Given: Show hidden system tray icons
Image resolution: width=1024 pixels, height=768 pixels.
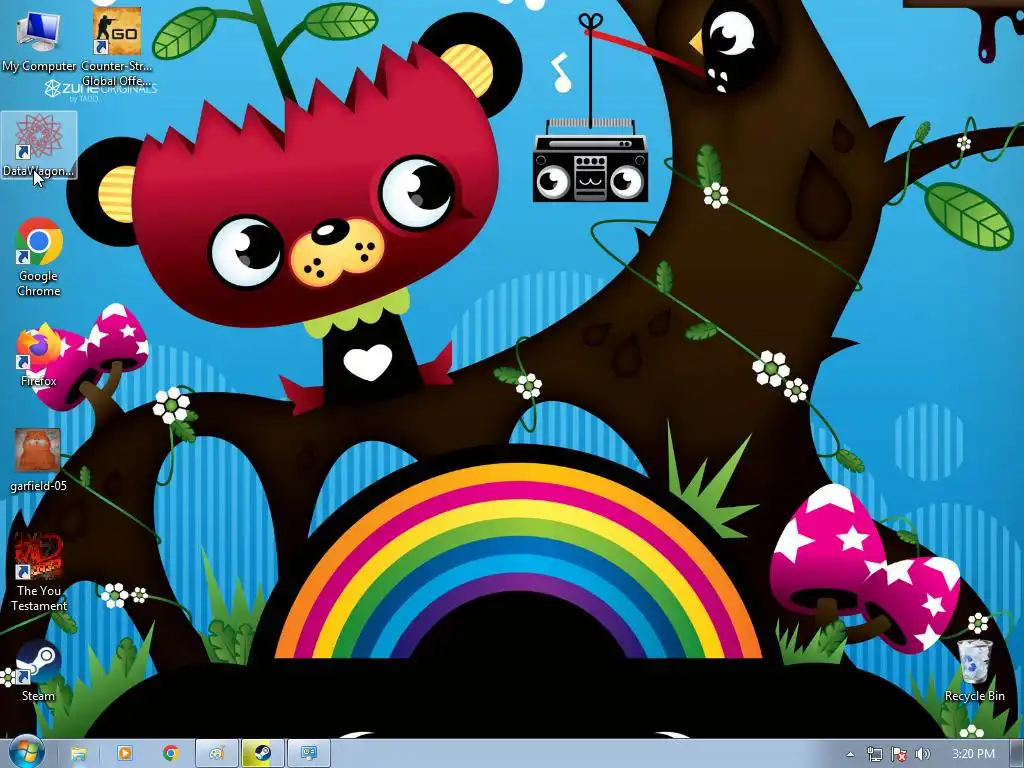Looking at the screenshot, I should (850, 754).
